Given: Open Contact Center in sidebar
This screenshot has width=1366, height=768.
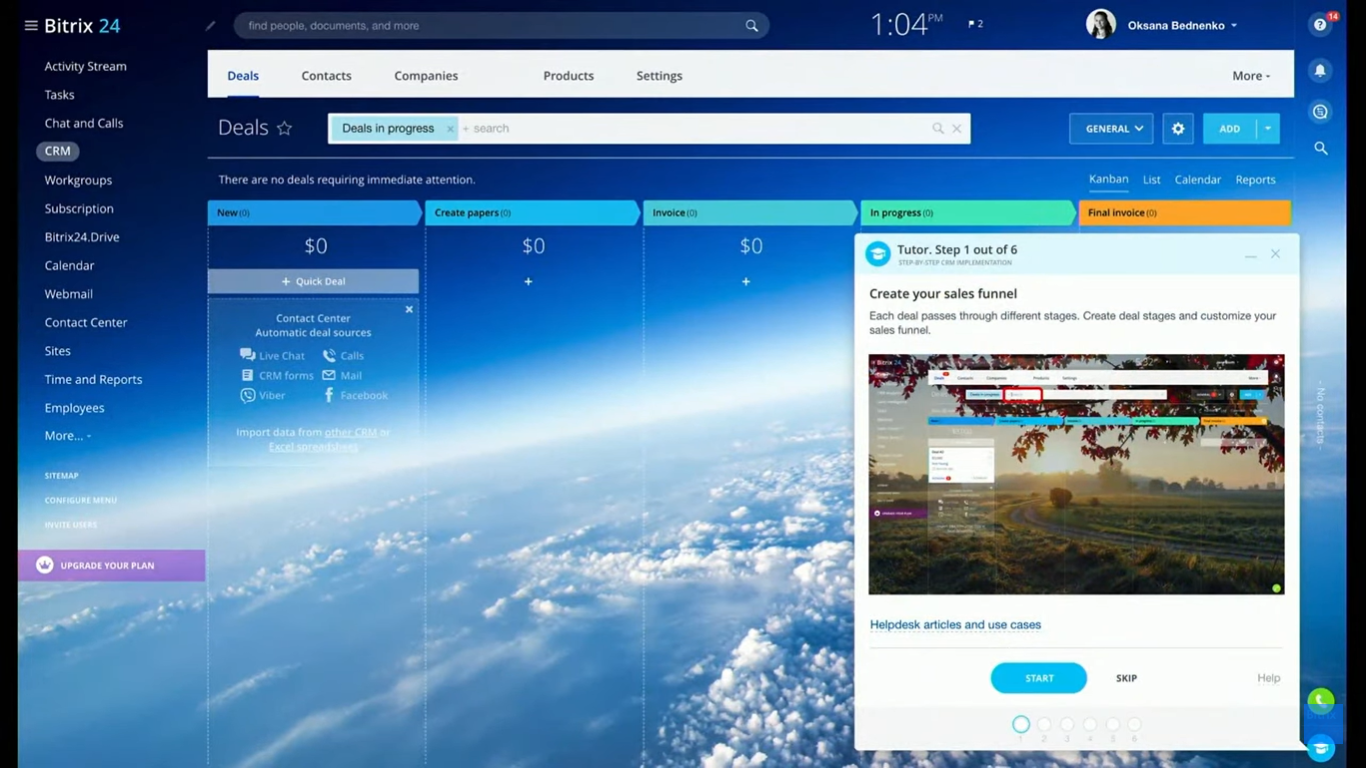Looking at the screenshot, I should click(x=86, y=322).
